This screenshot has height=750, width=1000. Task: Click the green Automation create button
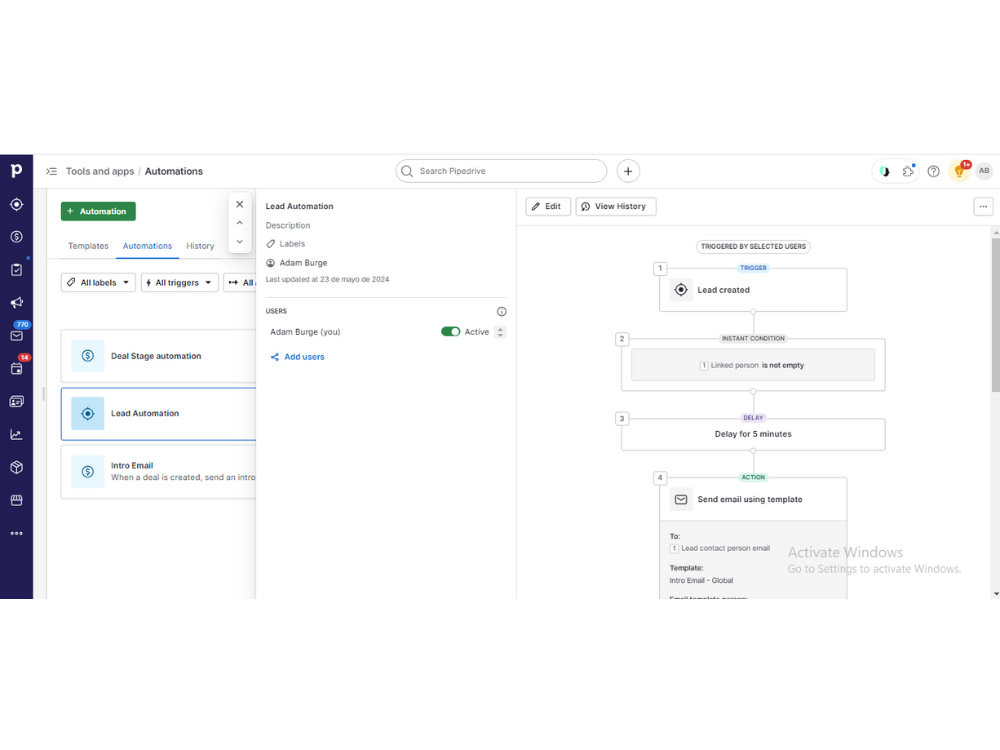(98, 211)
